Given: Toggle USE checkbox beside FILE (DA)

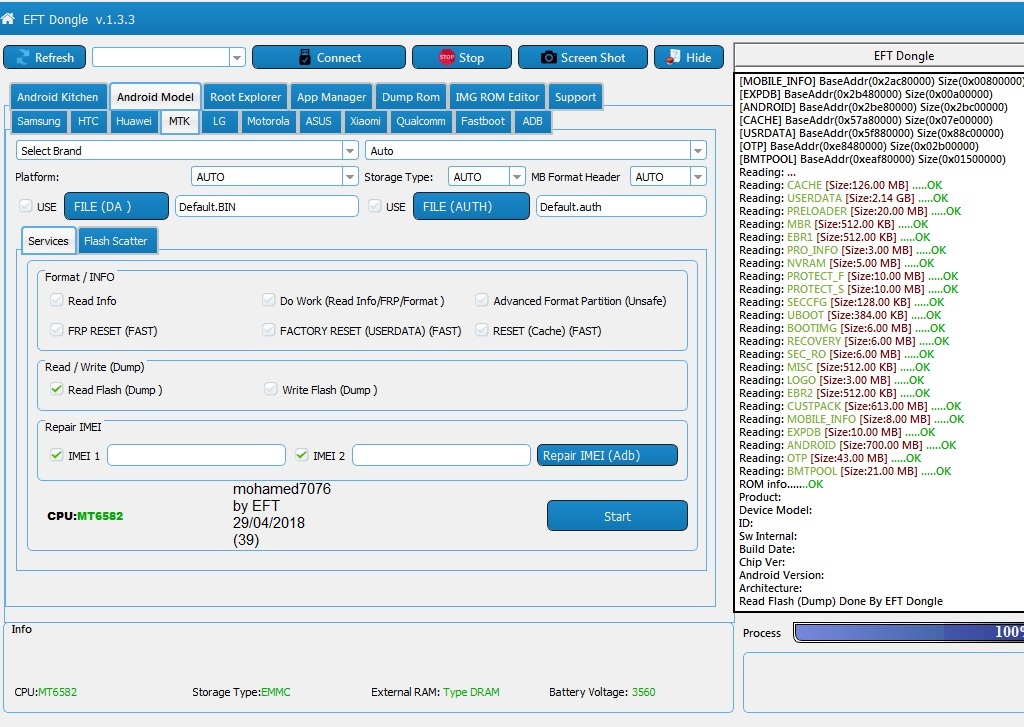Looking at the screenshot, I should (25, 206).
